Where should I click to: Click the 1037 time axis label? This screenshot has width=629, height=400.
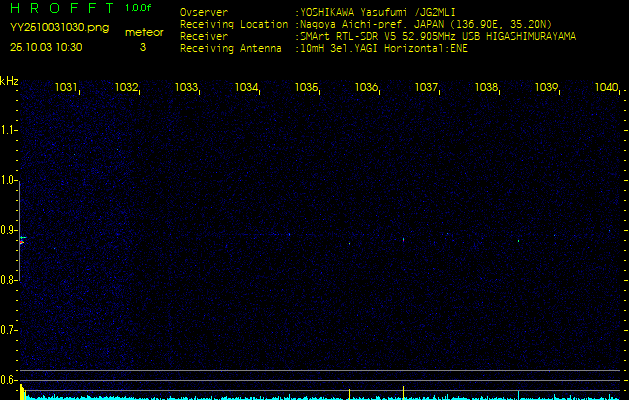(x=426, y=87)
